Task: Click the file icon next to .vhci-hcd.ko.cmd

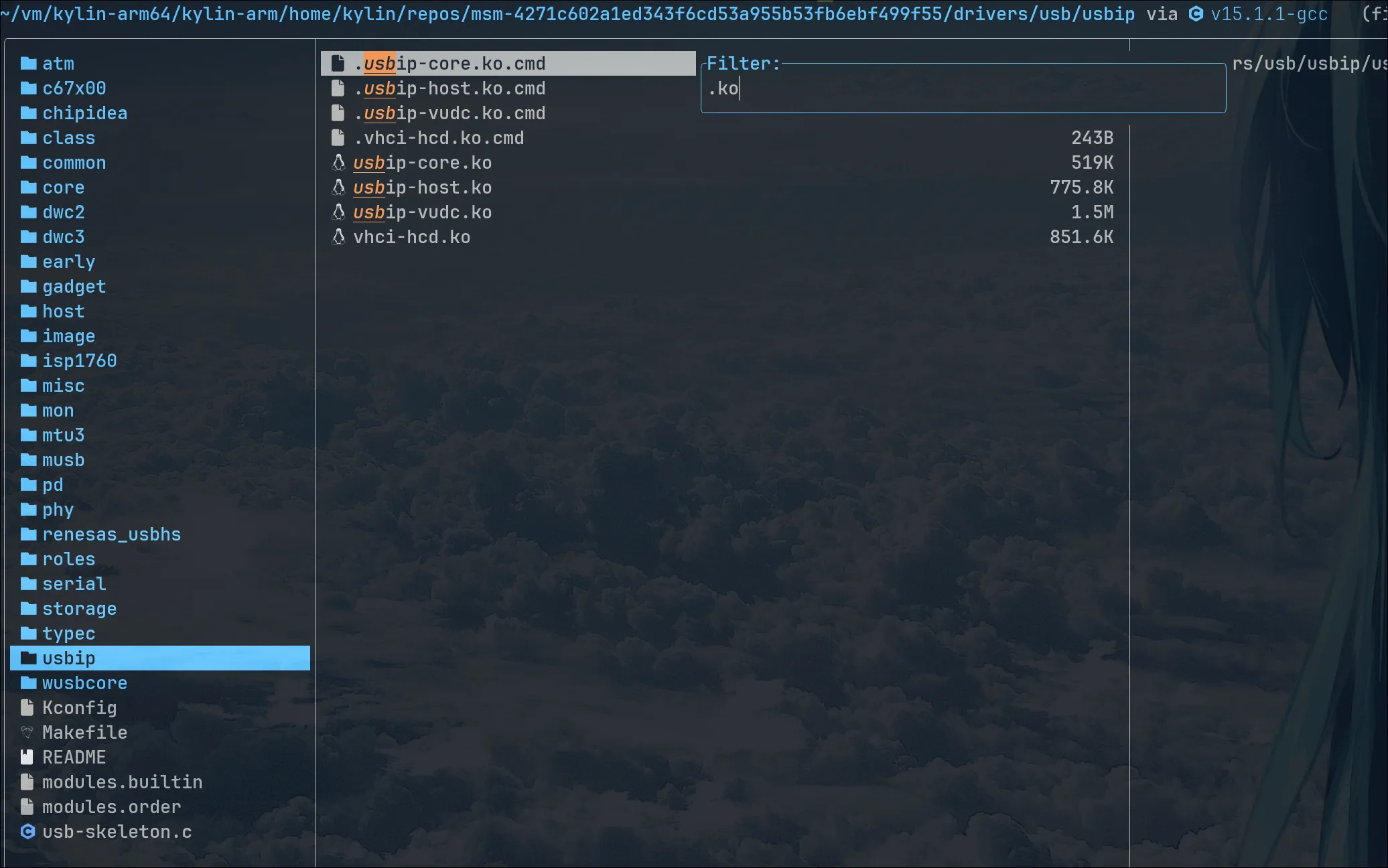Action: 338,138
